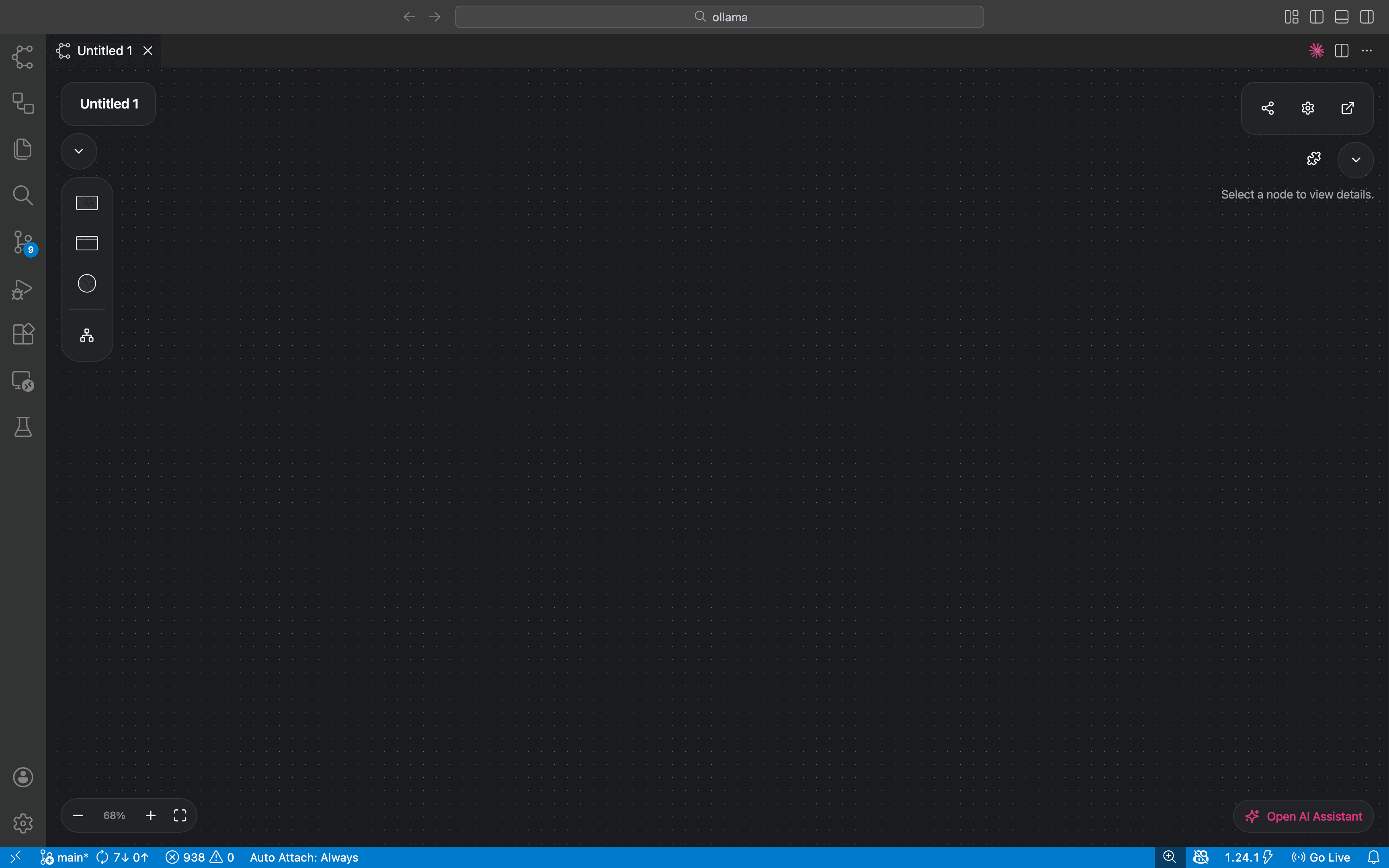The image size is (1389, 868).
Task: Click the share icon in top-right panel
Action: point(1267,108)
